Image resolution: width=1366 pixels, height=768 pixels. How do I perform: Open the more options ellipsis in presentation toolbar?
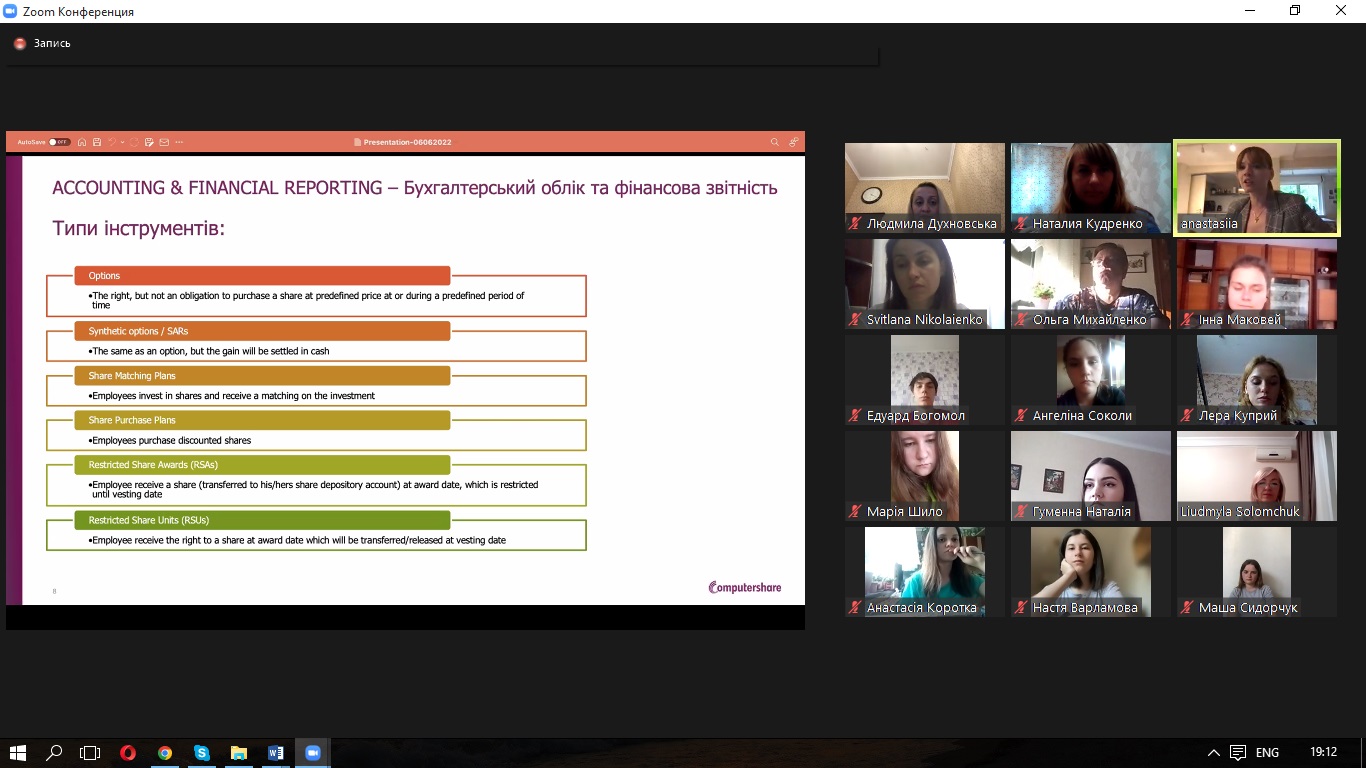(179, 142)
